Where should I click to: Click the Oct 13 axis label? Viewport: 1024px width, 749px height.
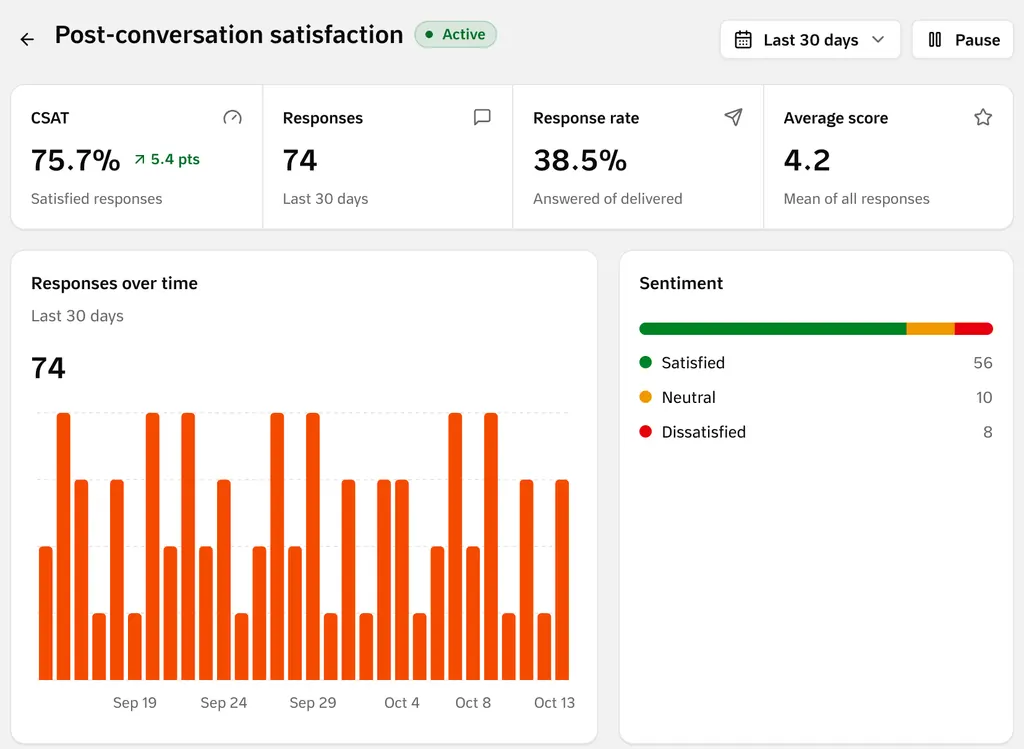pyautogui.click(x=554, y=703)
